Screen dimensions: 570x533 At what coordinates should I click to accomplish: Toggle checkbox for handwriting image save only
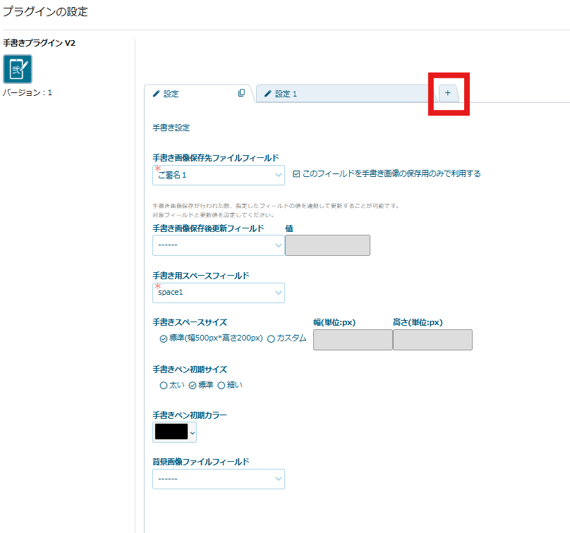coord(296,174)
